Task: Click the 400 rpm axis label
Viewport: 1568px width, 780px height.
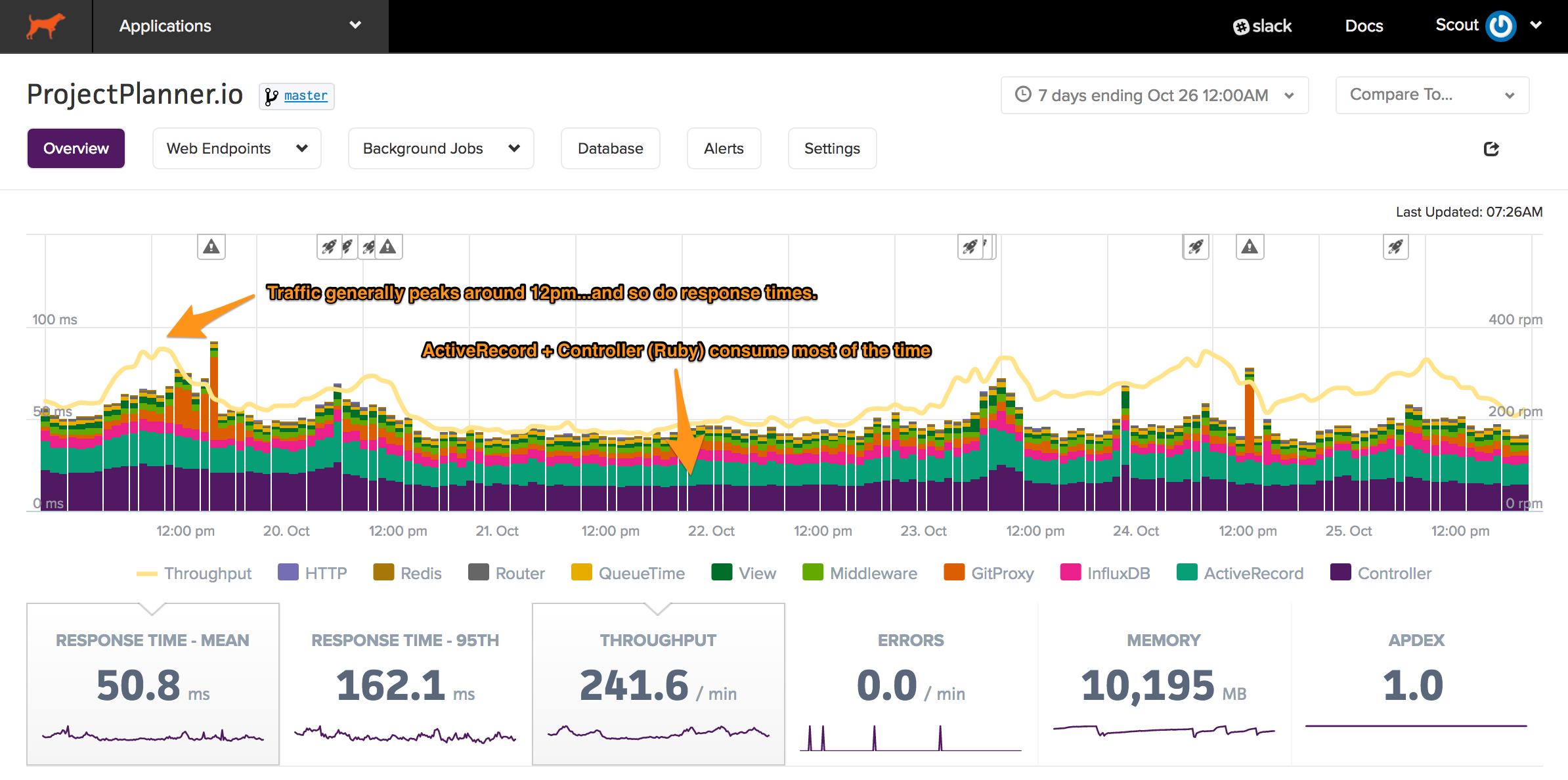Action: click(1515, 320)
